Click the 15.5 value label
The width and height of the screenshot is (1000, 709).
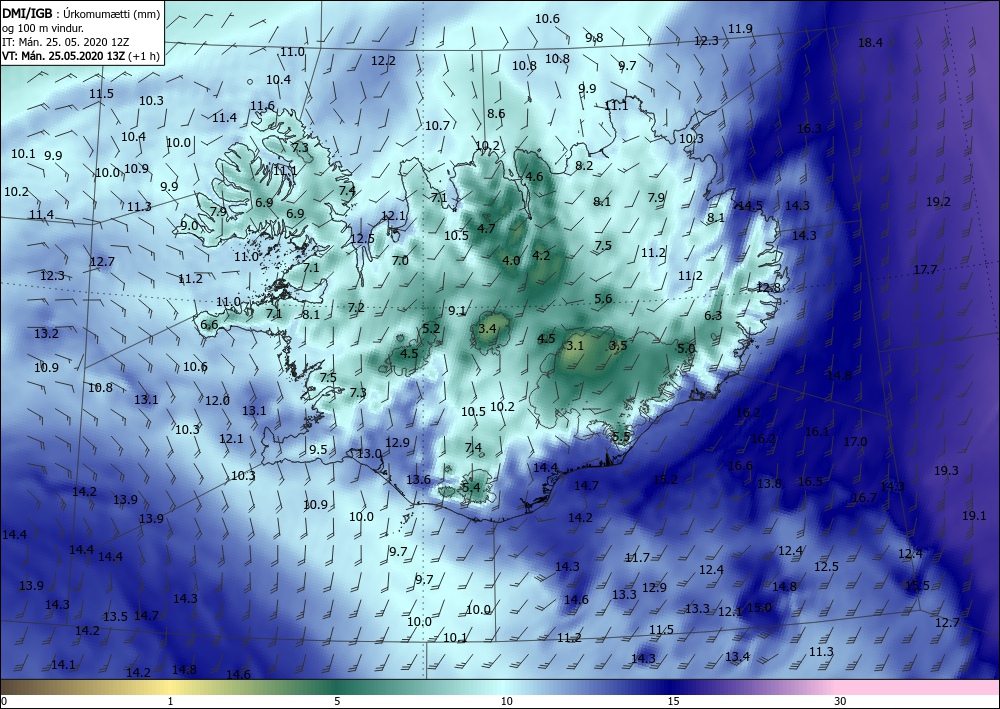click(917, 585)
